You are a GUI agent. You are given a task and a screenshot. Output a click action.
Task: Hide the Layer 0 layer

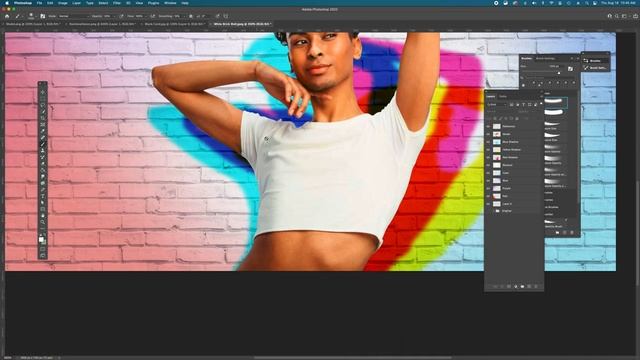point(488,204)
